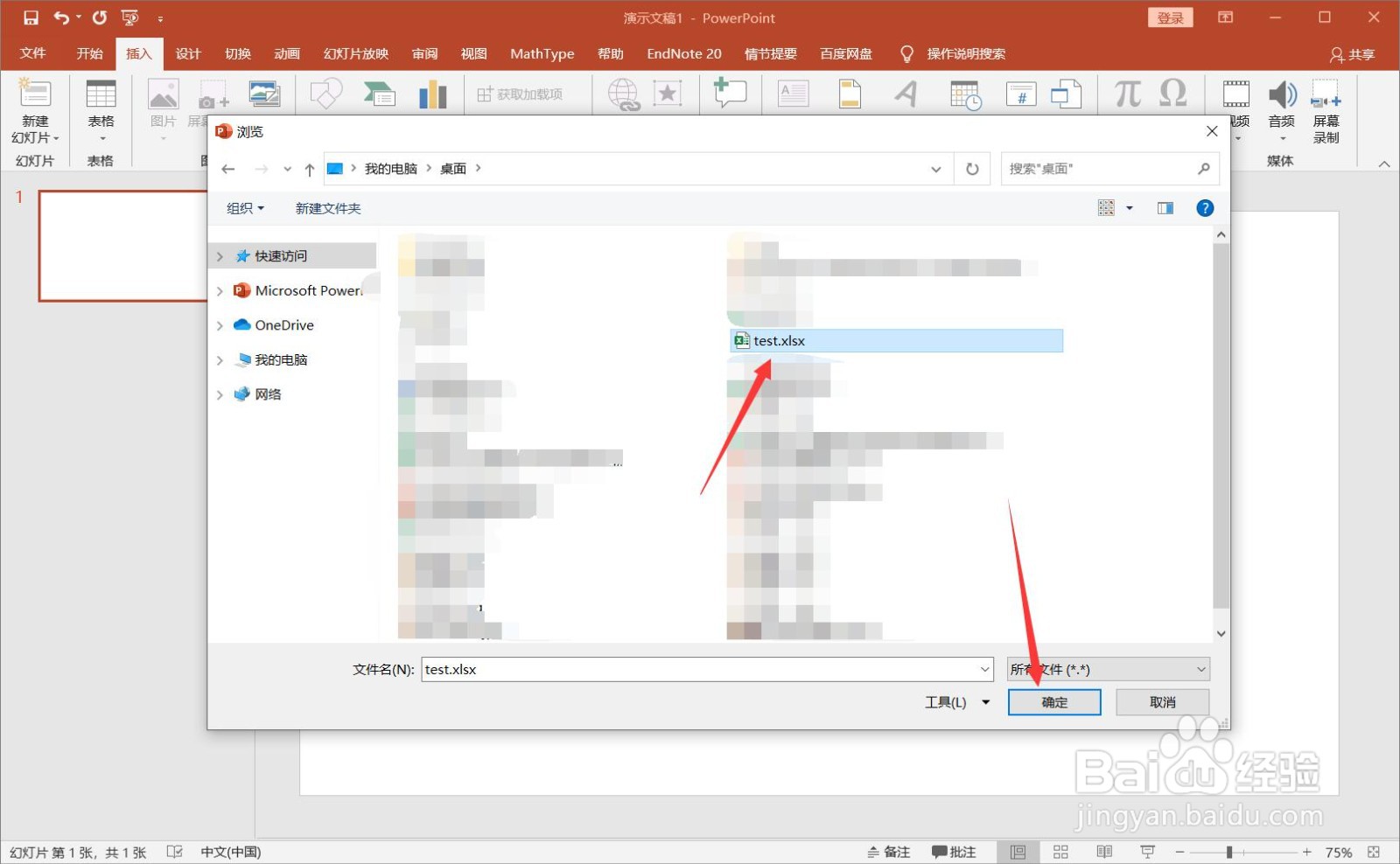
Task: Click the Shapes icon in ribbon
Action: 325,94
